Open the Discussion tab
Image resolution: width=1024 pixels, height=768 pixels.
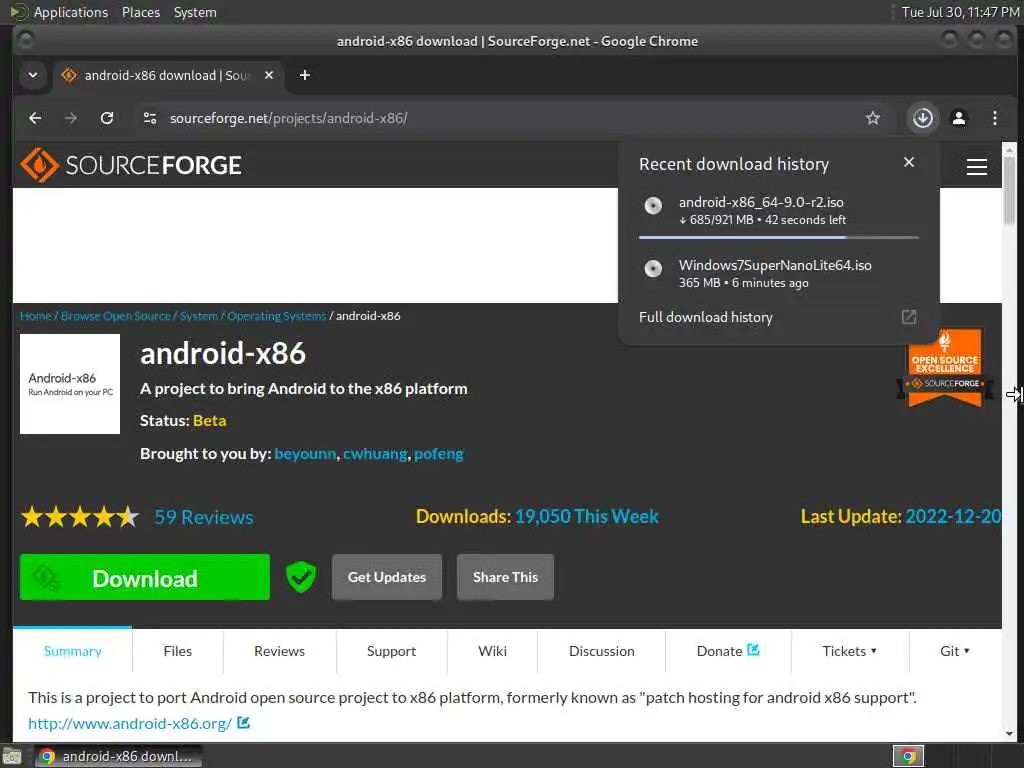(x=601, y=651)
